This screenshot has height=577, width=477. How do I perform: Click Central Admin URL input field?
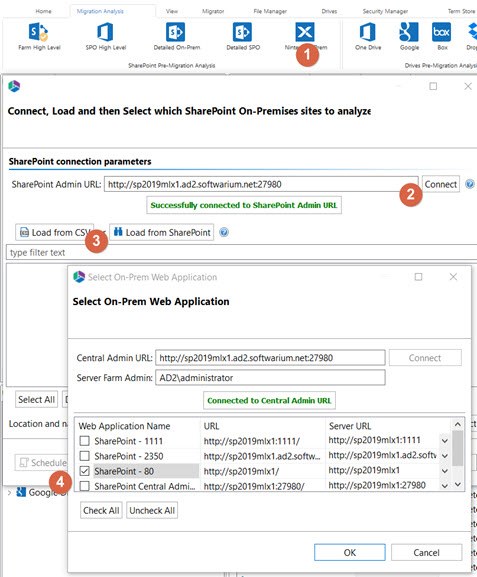(x=270, y=358)
